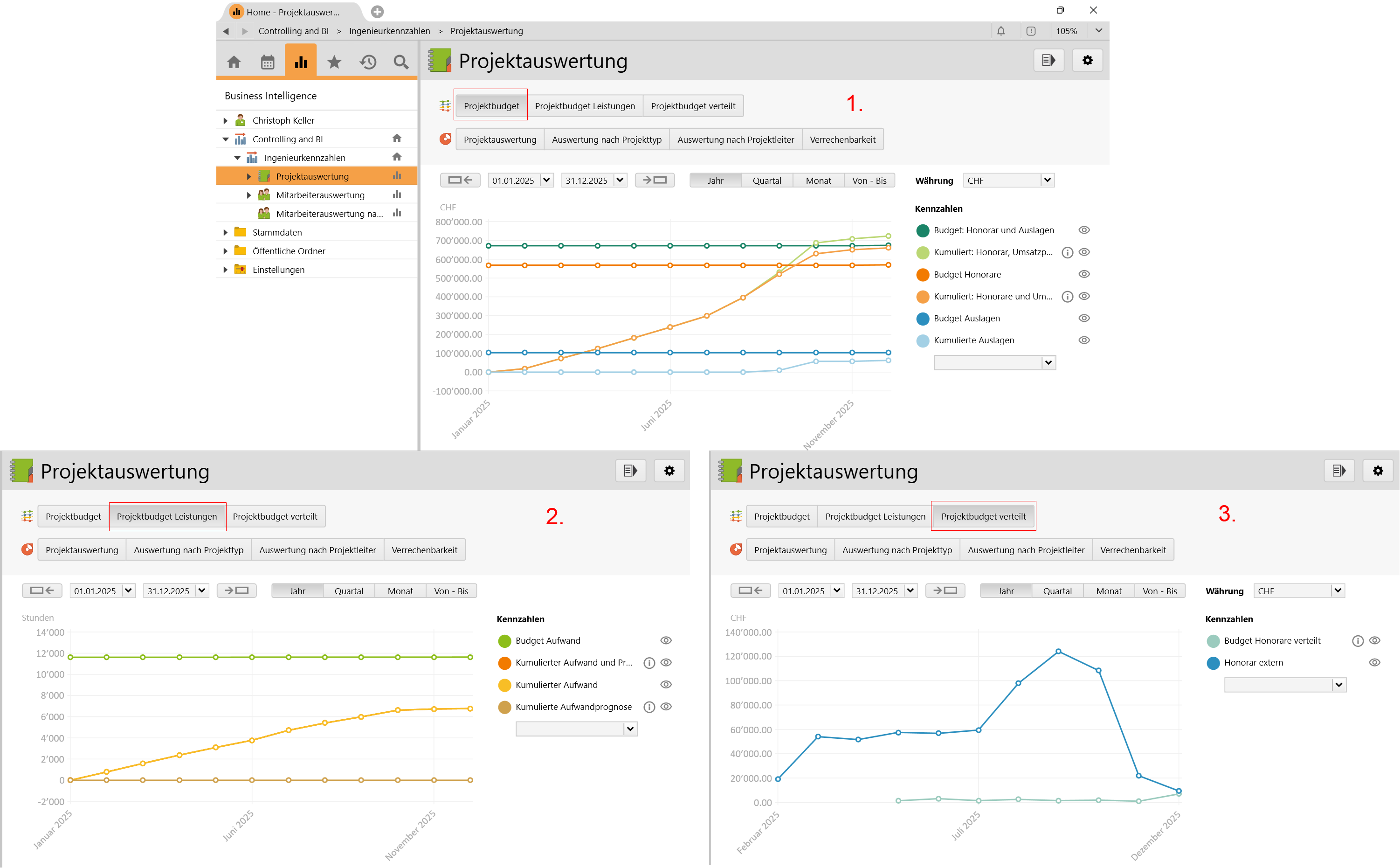Screen dimensions: 1400x868
Task: Open settings gear in top Projektauswertung header
Action: (x=1087, y=60)
